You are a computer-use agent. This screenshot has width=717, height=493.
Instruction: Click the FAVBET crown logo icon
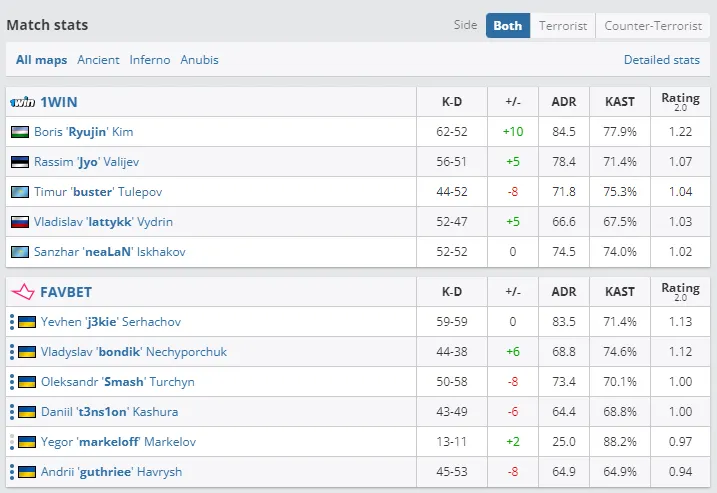click(x=23, y=292)
